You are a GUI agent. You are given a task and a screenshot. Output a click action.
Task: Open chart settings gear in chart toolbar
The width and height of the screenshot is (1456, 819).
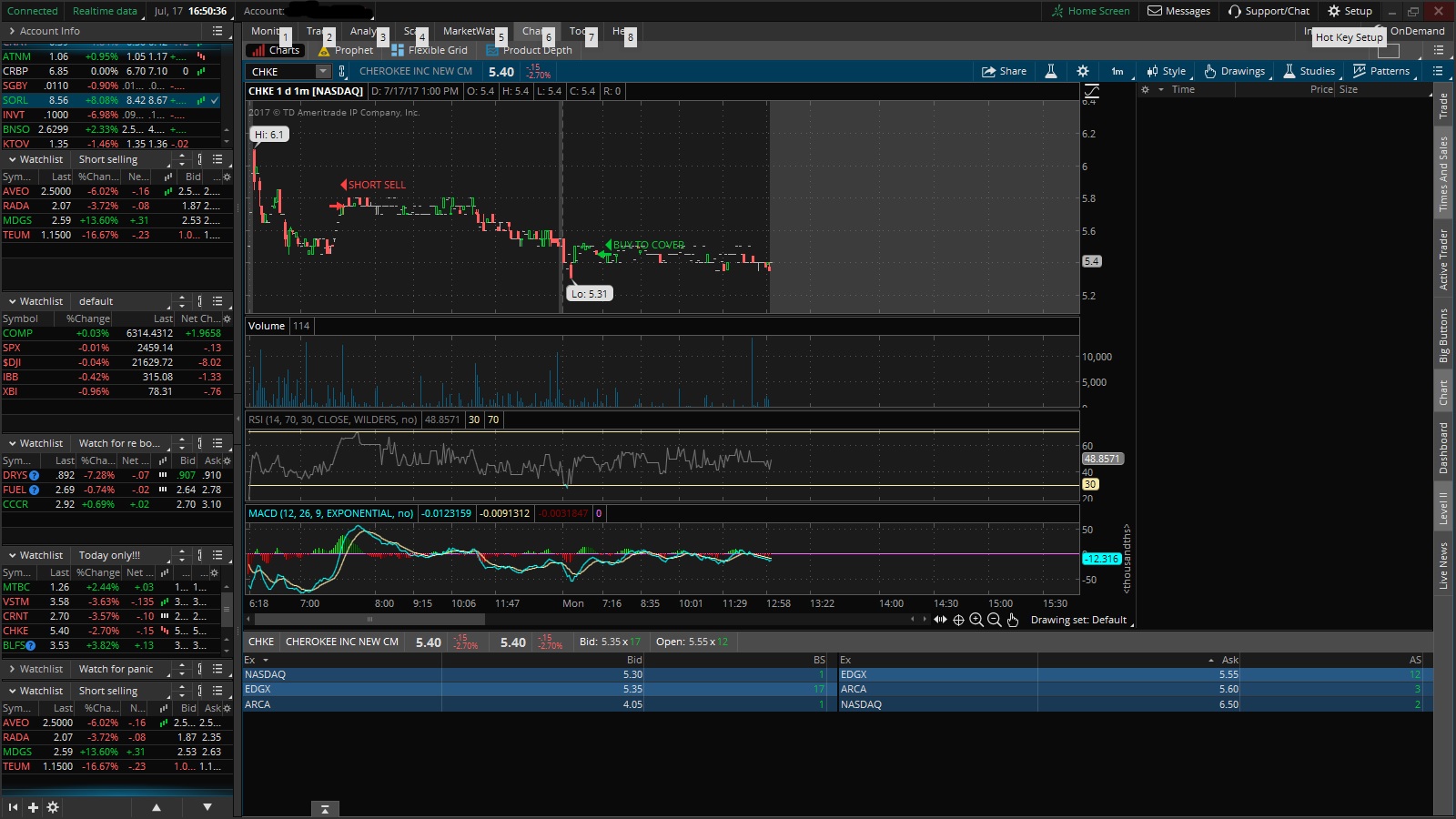(1082, 71)
